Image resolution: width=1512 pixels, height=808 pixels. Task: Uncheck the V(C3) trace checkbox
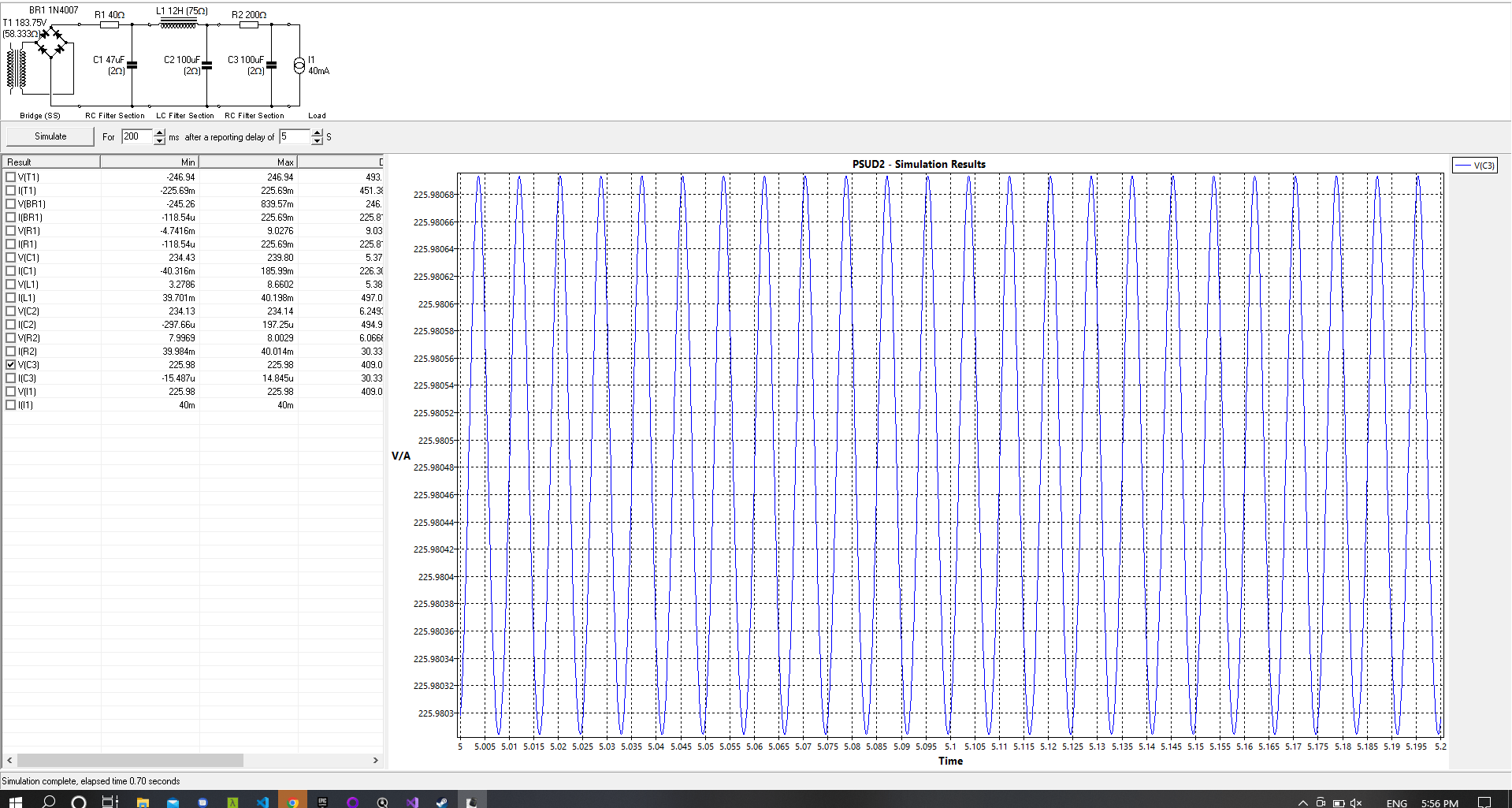pyautogui.click(x=11, y=365)
